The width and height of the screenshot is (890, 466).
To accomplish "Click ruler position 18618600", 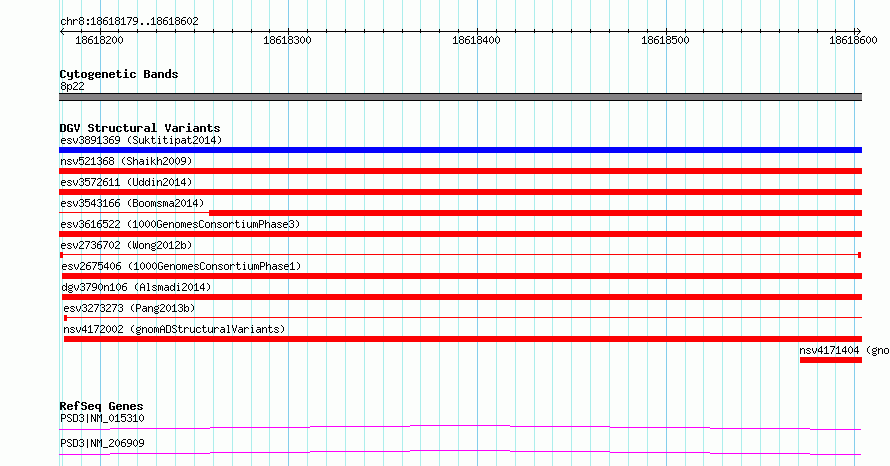I will click(x=853, y=40).
